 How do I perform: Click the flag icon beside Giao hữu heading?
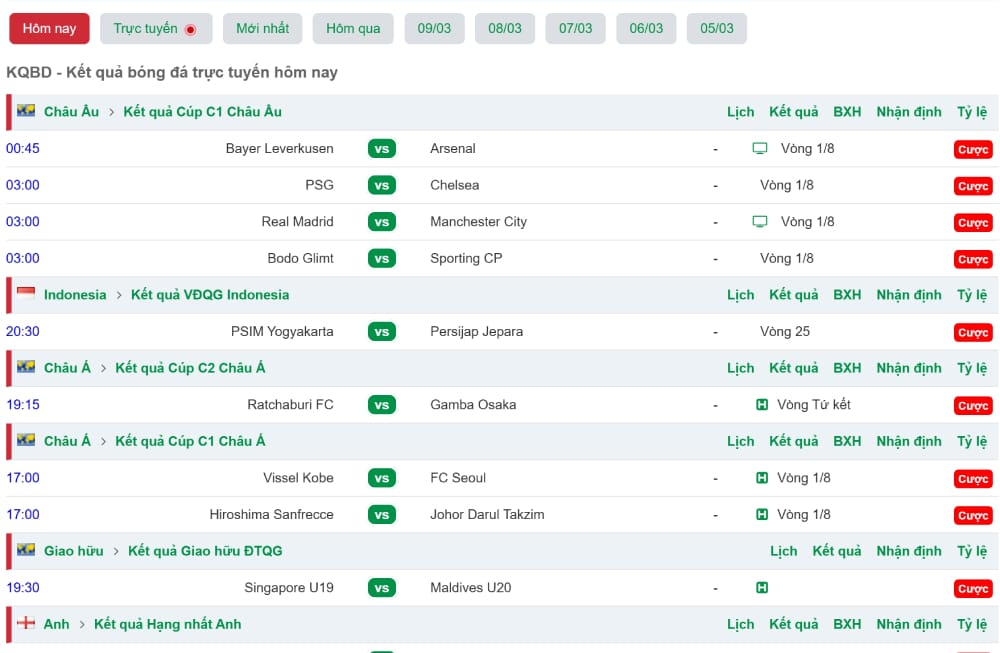click(x=26, y=550)
